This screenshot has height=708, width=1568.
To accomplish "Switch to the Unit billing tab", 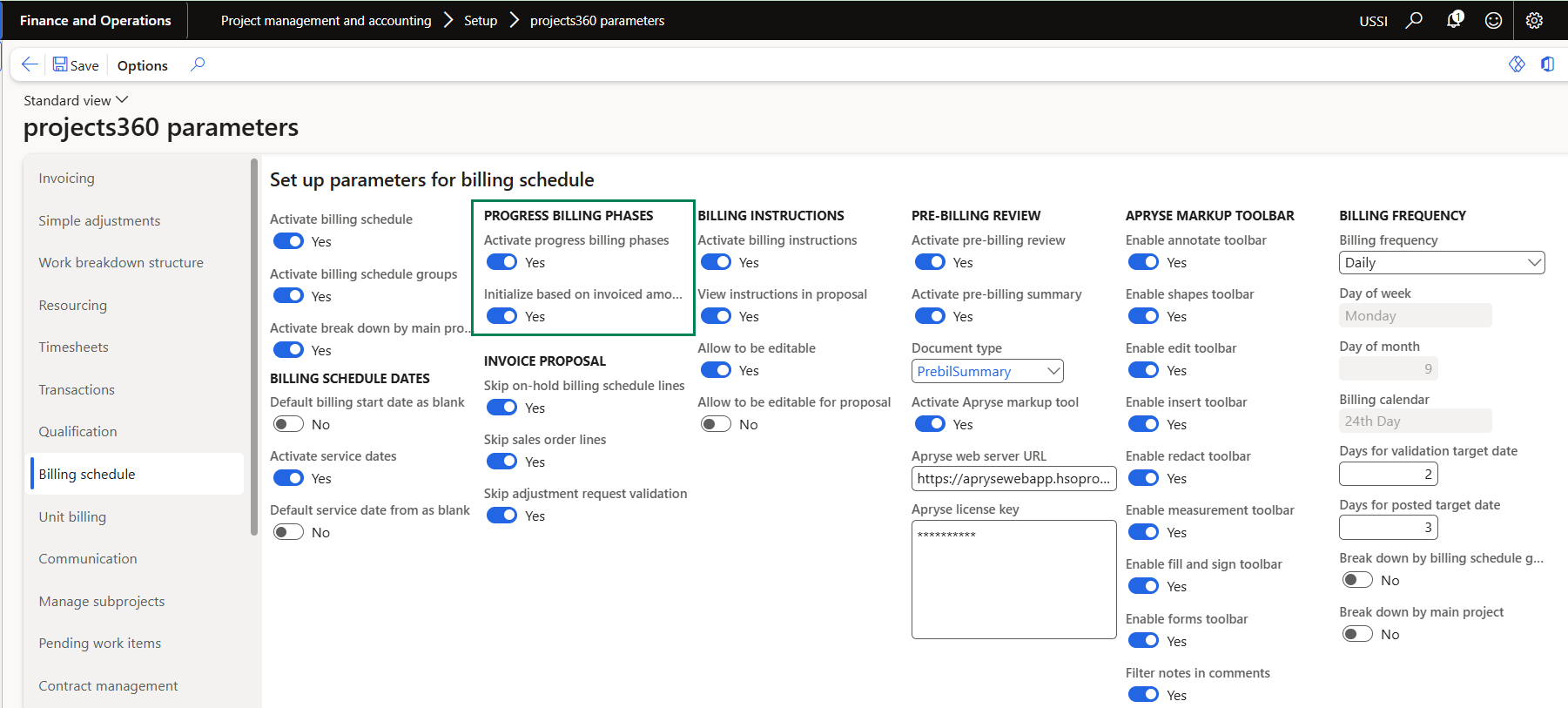I will (x=72, y=516).
